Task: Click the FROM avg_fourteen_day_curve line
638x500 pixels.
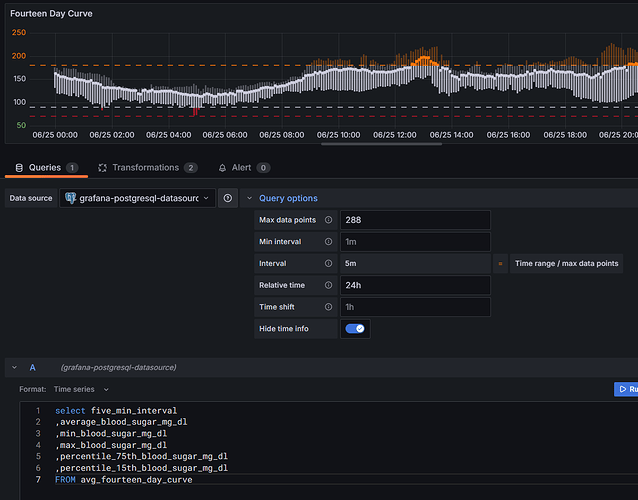Action: click(x=124, y=480)
